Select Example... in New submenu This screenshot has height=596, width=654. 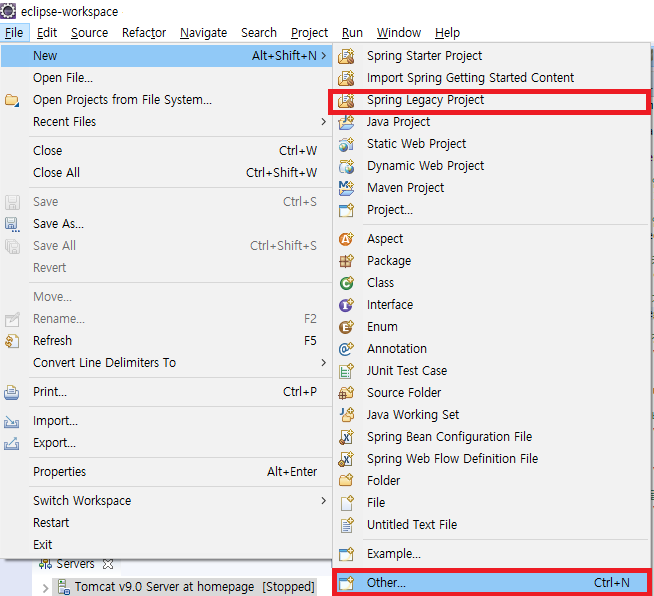492,554
